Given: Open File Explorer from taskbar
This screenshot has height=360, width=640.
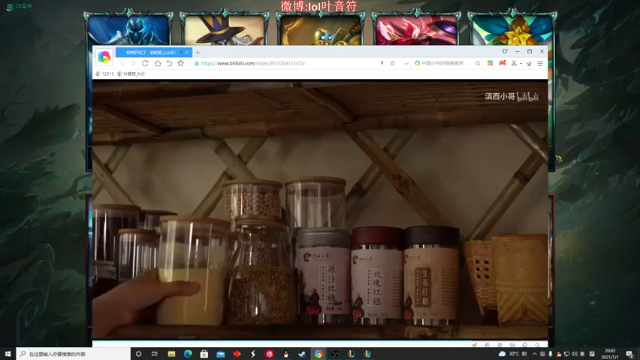Looking at the screenshot, I should [x=171, y=354].
